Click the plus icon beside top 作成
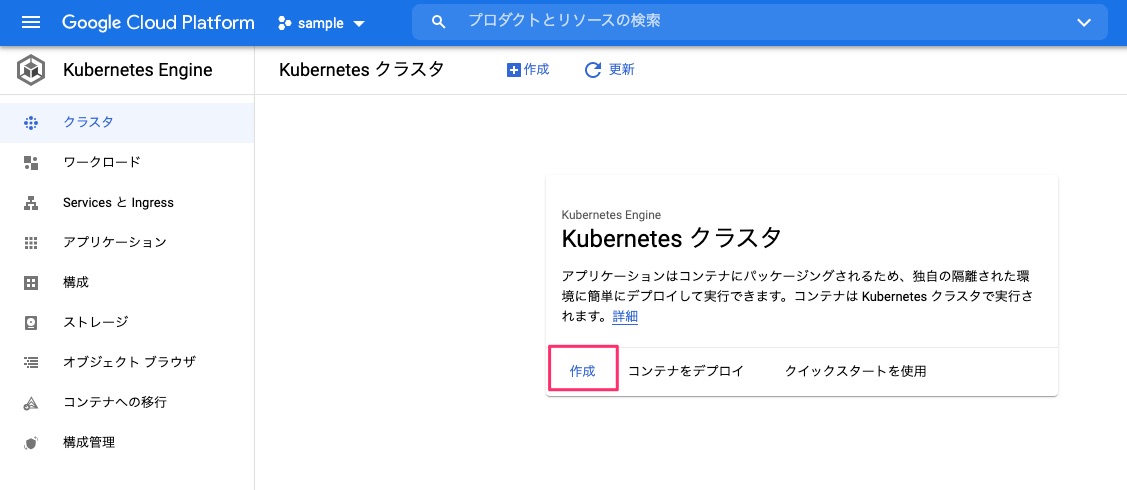Viewport: 1127px width, 490px height. coord(513,70)
